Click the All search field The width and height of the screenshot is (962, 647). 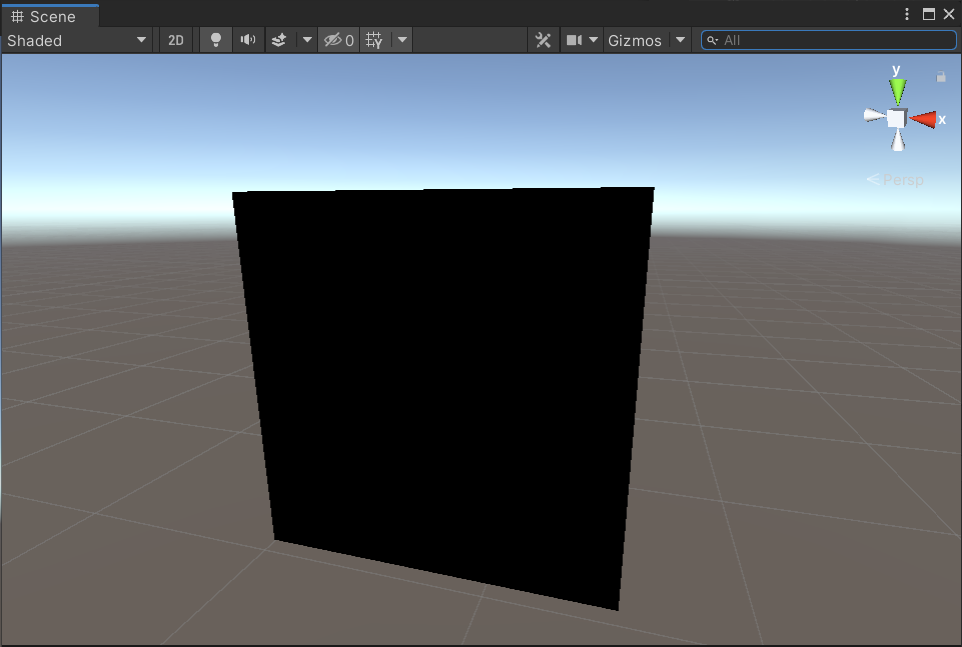828,40
